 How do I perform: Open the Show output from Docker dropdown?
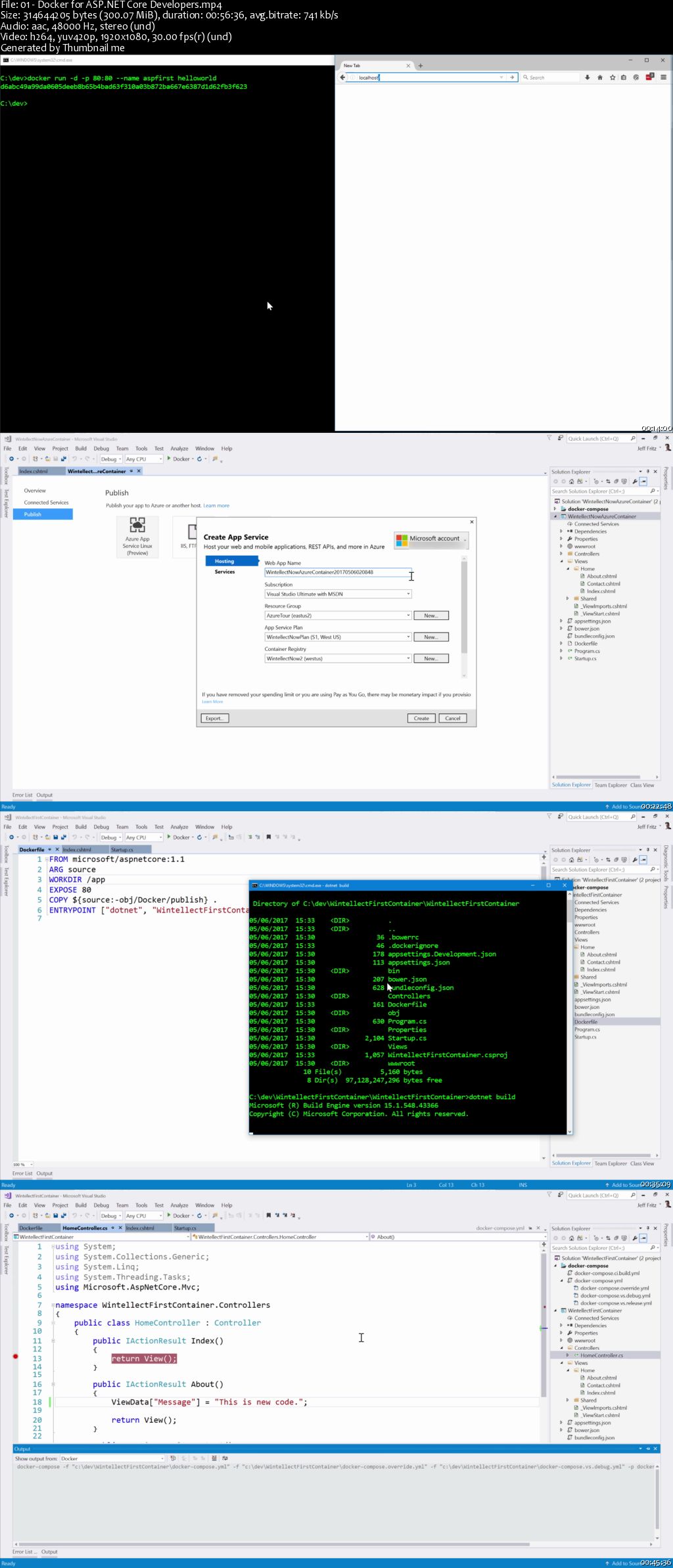pos(112,1458)
